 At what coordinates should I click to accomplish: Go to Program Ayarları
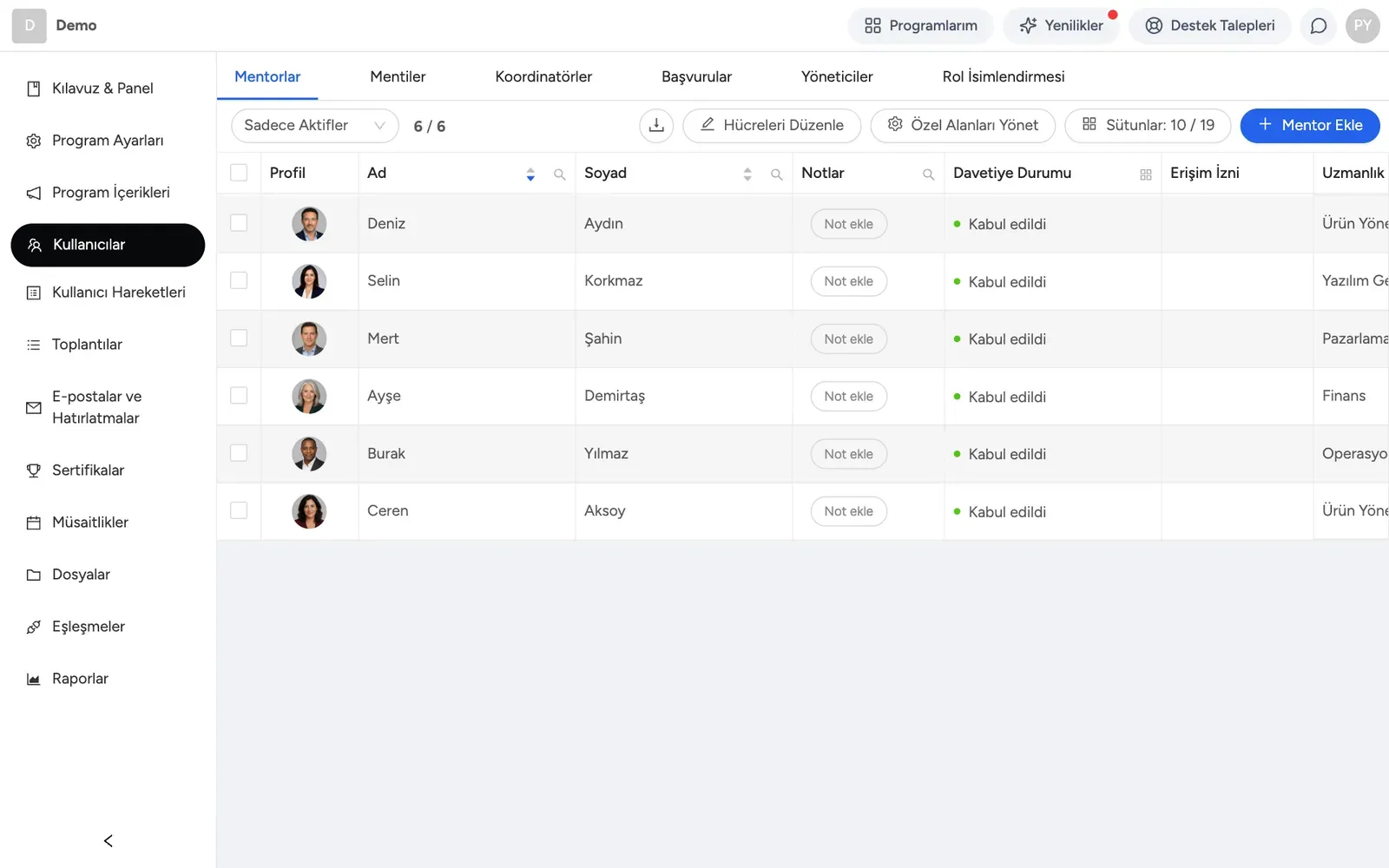[x=108, y=141]
